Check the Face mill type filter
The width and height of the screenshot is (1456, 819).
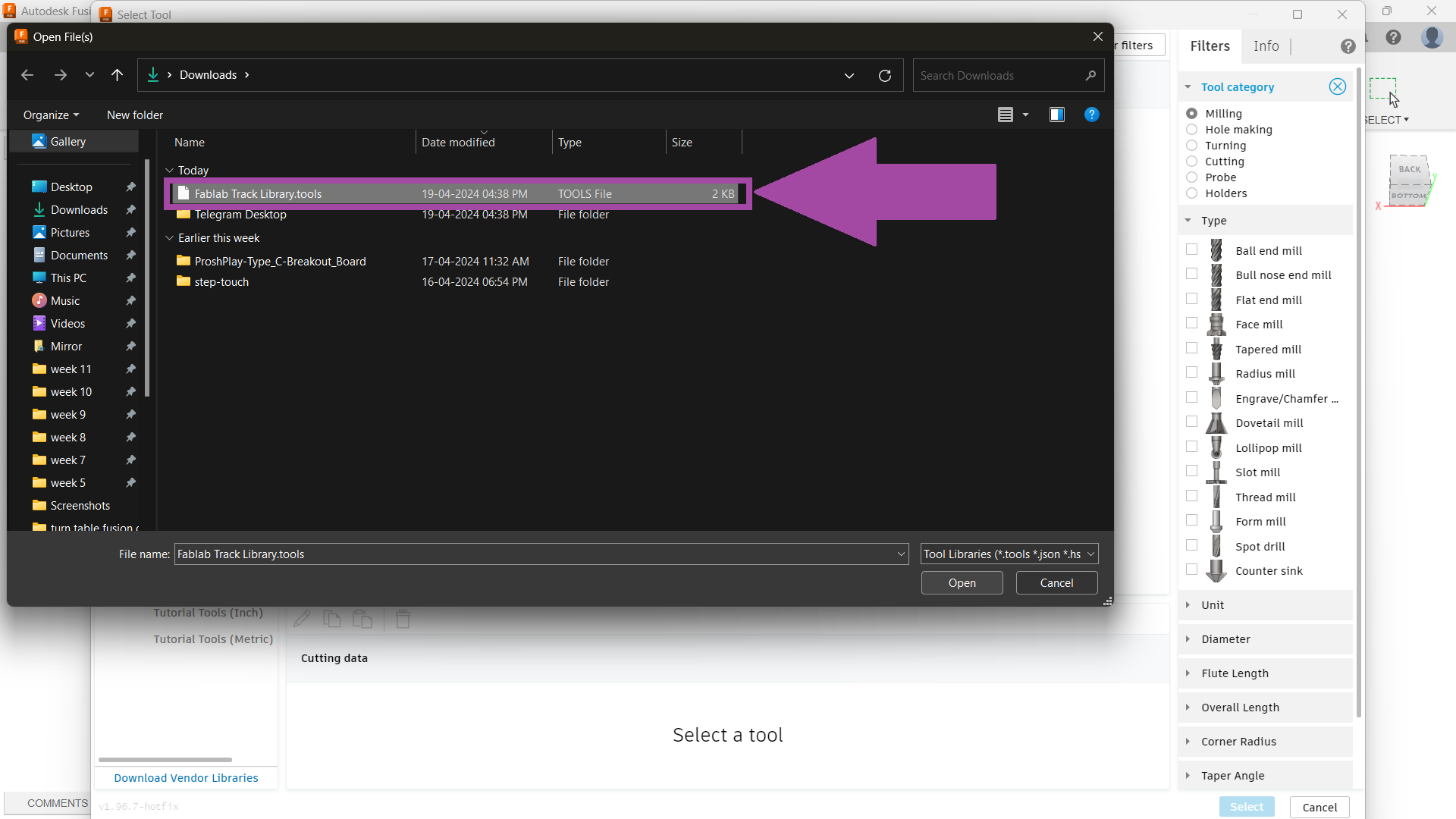click(x=1191, y=324)
